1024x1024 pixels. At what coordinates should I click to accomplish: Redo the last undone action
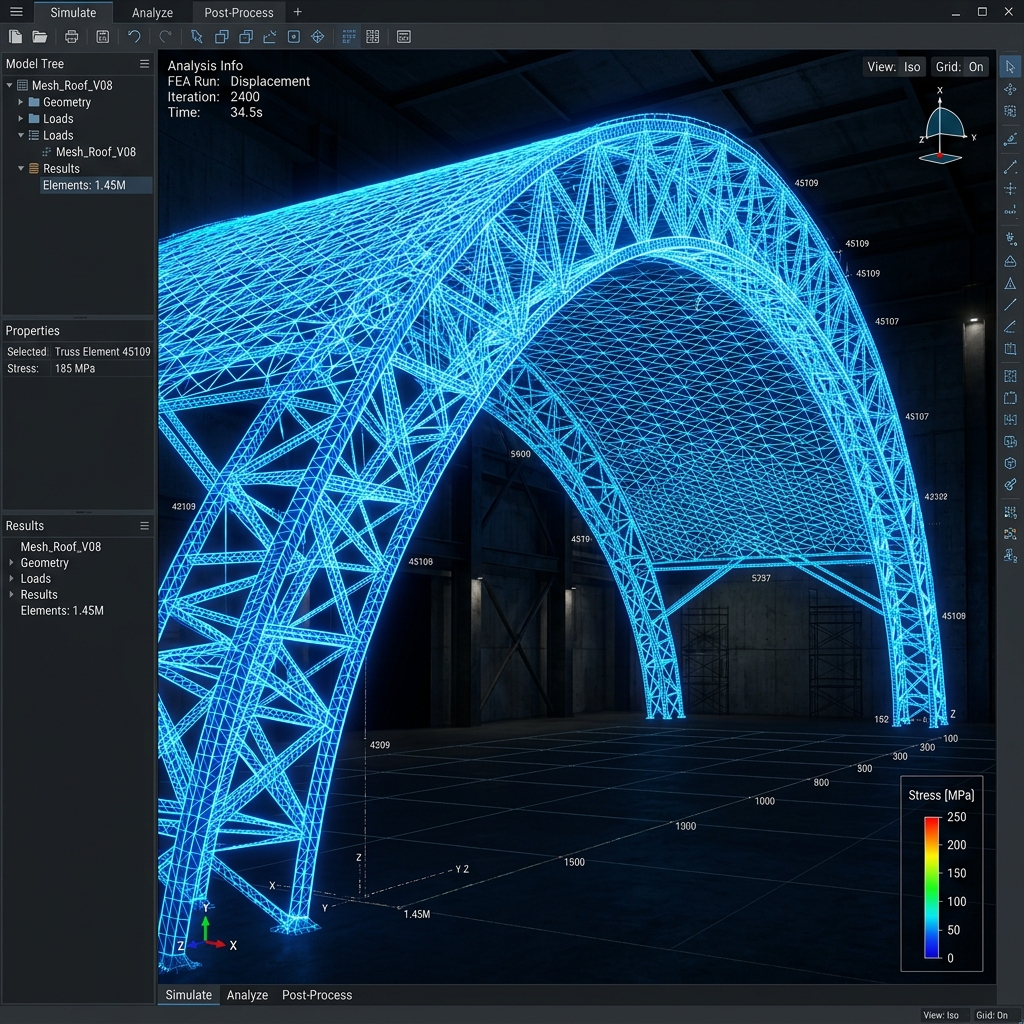pos(165,37)
